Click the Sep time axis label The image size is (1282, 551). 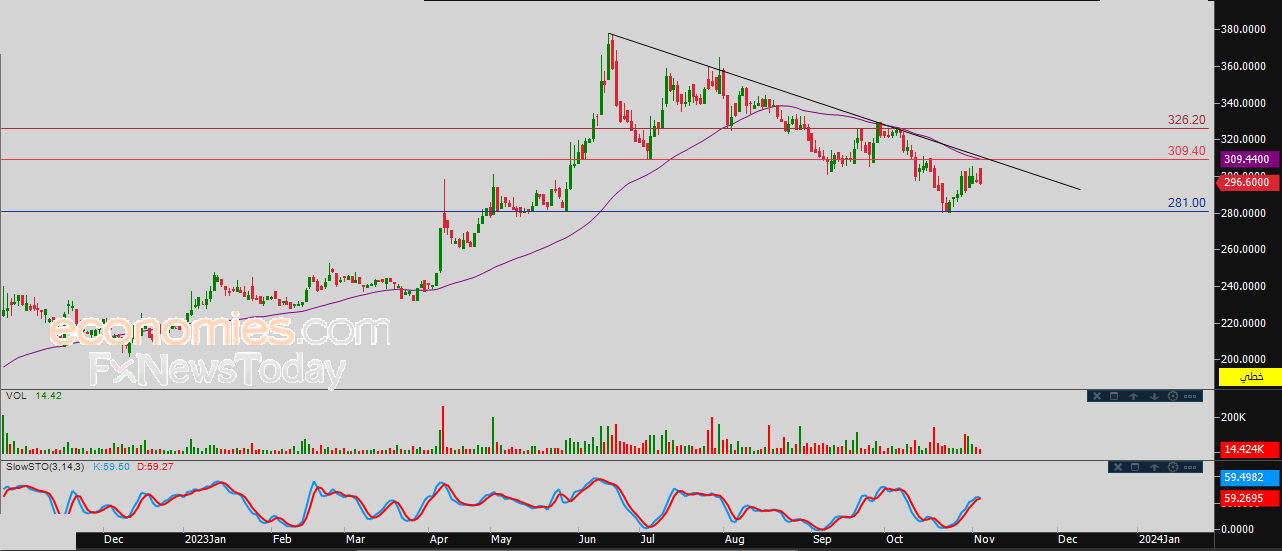click(822, 540)
